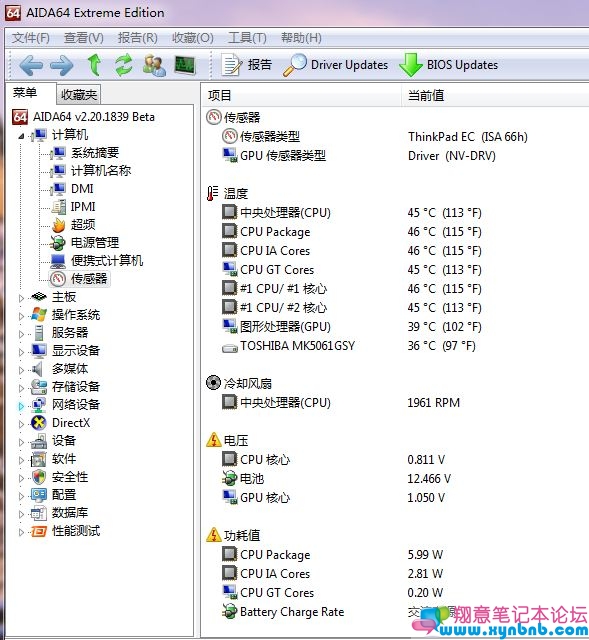
Task: Open Driver Updates search
Action: 336,65
